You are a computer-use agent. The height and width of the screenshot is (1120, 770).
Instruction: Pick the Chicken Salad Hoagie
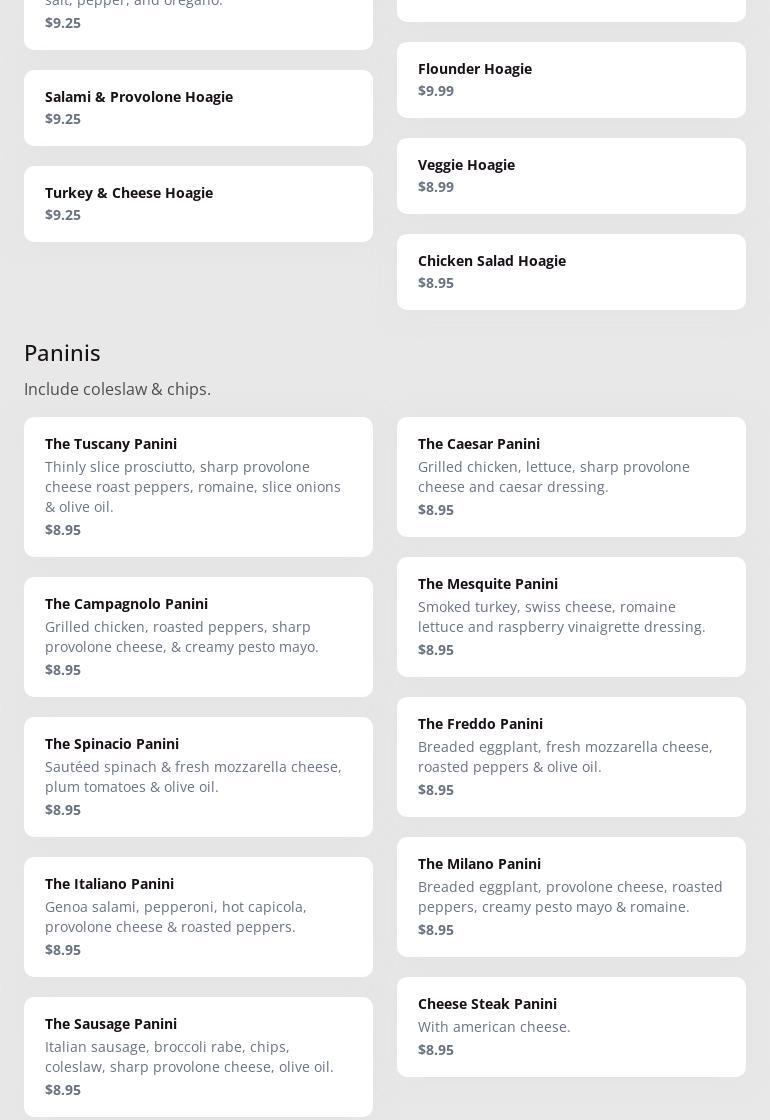point(571,272)
